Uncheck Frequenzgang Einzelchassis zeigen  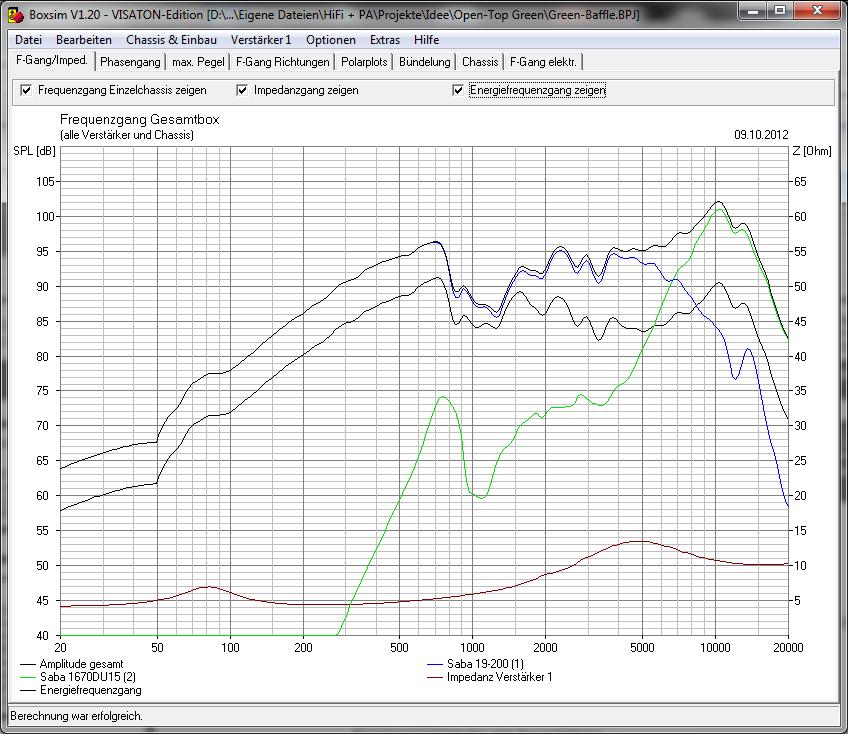[26, 90]
